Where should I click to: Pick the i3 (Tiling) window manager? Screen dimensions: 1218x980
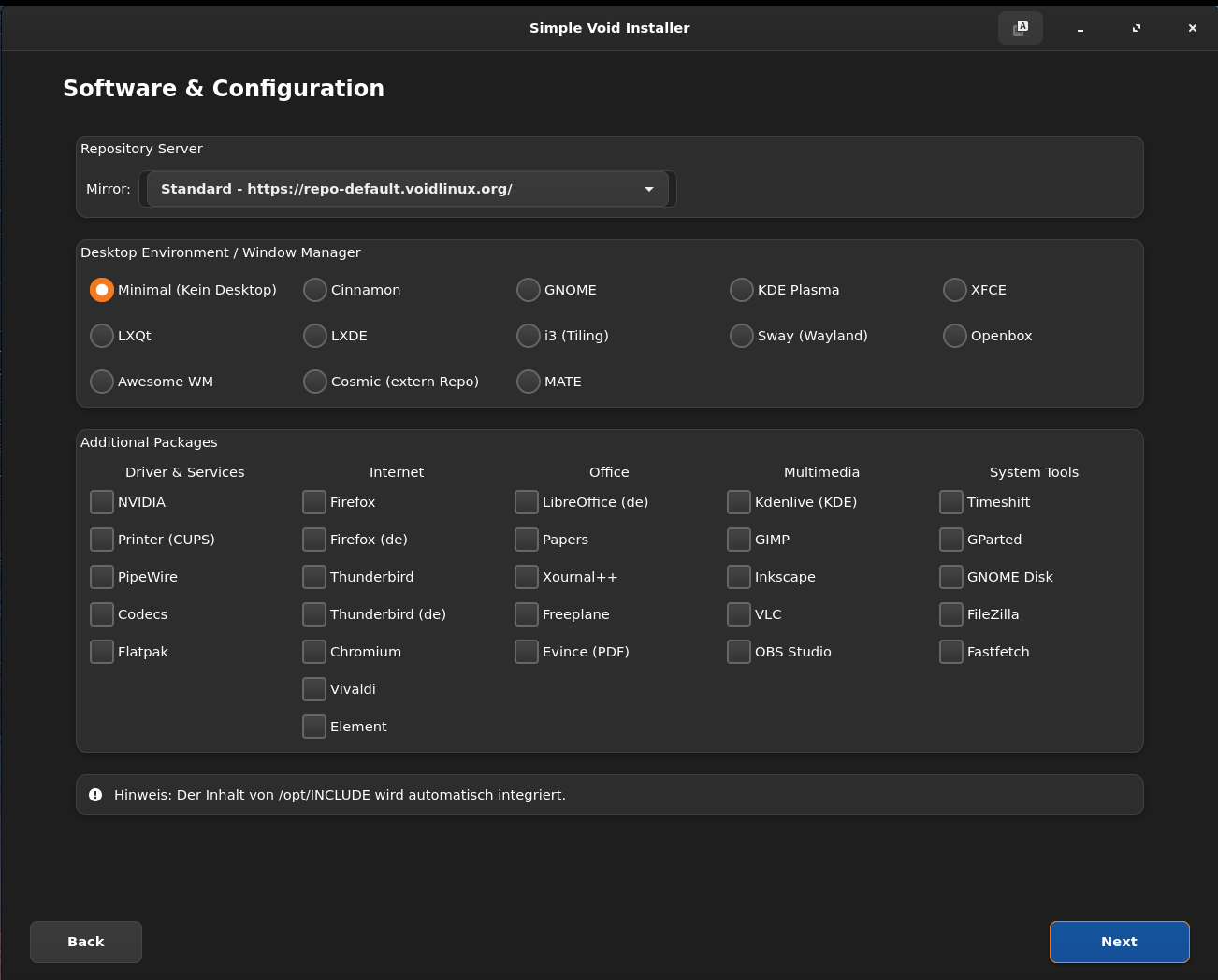pyautogui.click(x=529, y=336)
